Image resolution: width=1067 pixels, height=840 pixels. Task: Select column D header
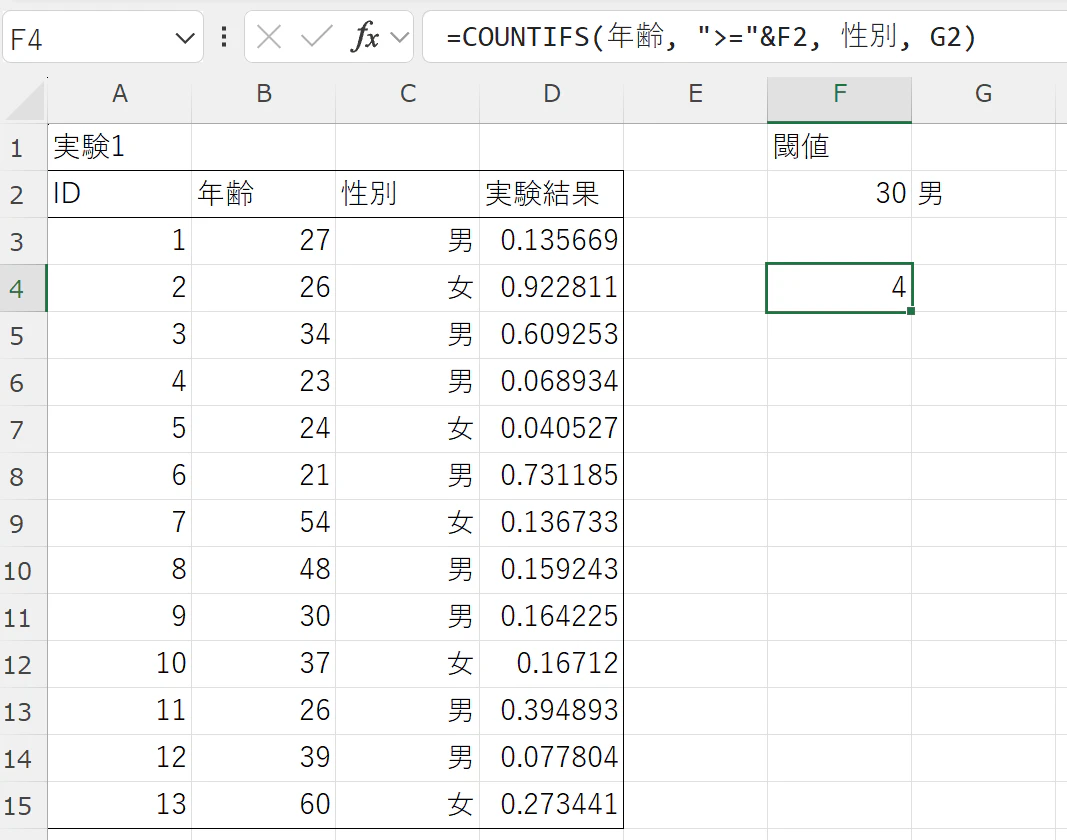click(552, 94)
